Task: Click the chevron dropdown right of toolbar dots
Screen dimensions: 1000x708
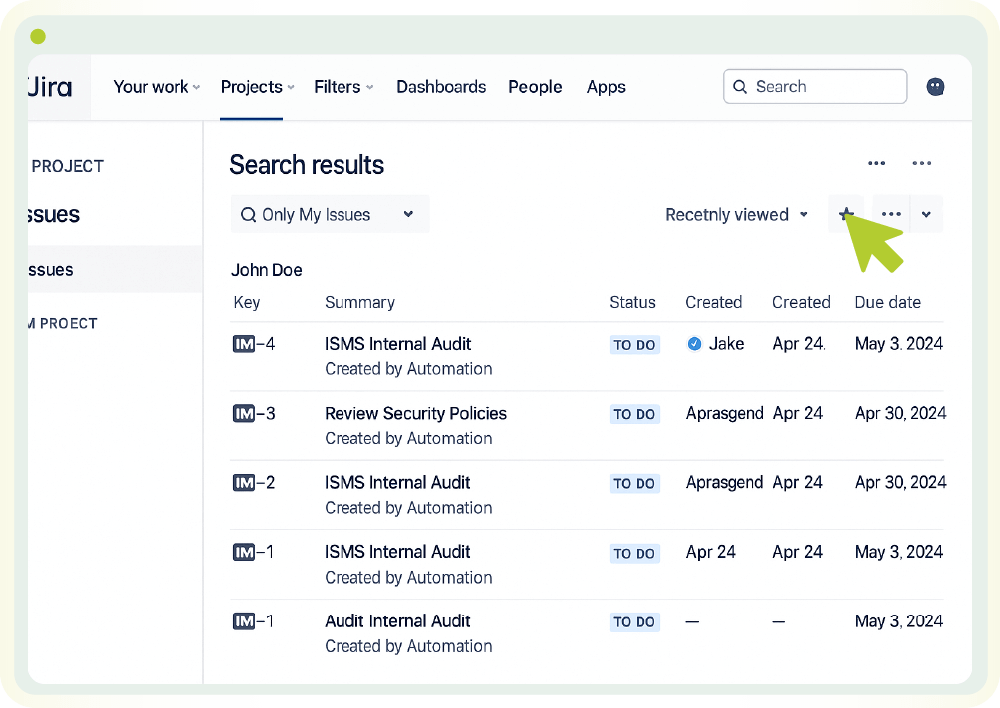Action: [926, 214]
